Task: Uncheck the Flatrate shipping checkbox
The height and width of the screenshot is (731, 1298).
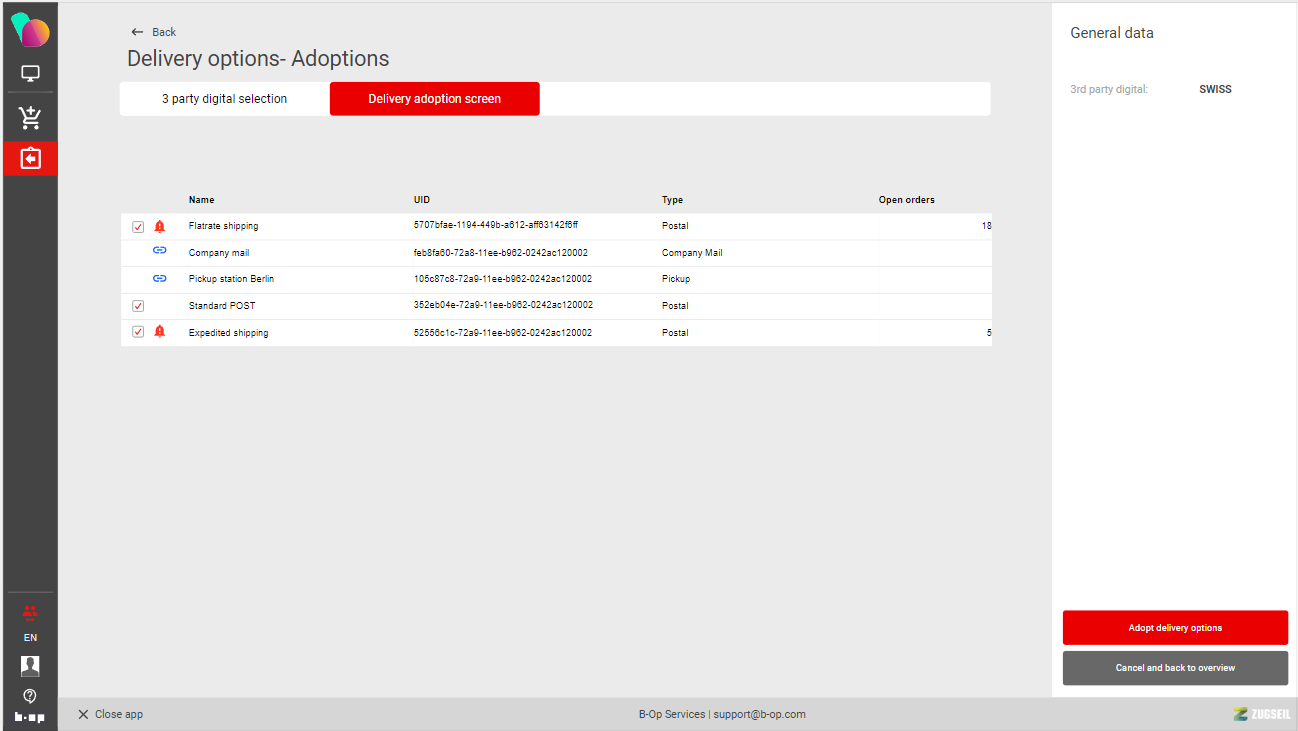Action: click(x=138, y=227)
